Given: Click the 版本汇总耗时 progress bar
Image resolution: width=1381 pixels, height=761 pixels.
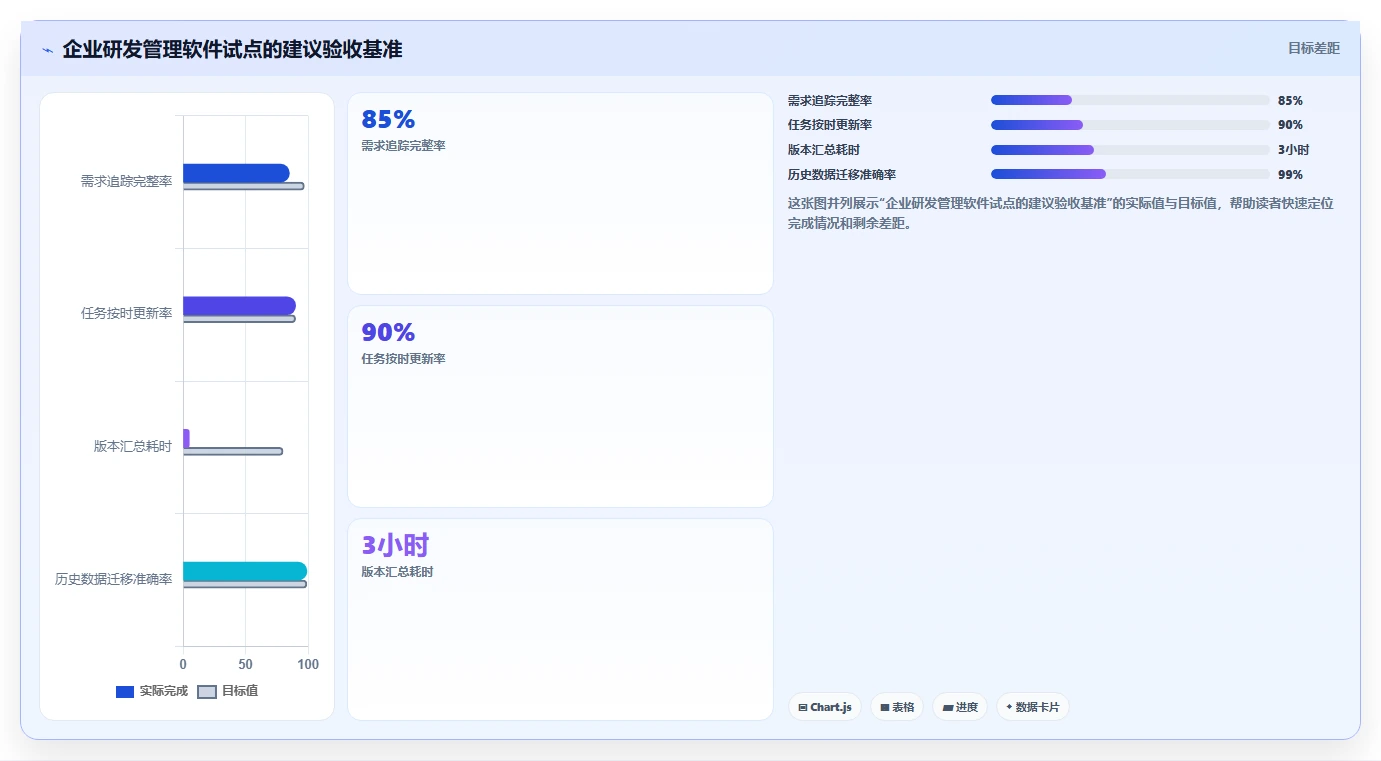Looking at the screenshot, I should [1130, 150].
